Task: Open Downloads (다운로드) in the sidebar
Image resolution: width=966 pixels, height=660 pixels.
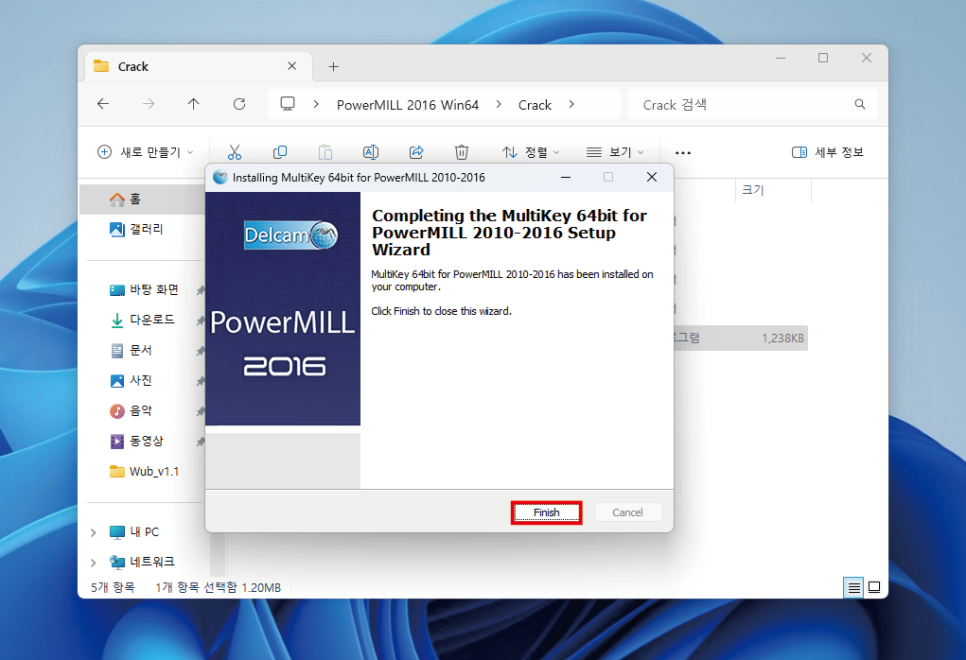Action: click(144, 320)
